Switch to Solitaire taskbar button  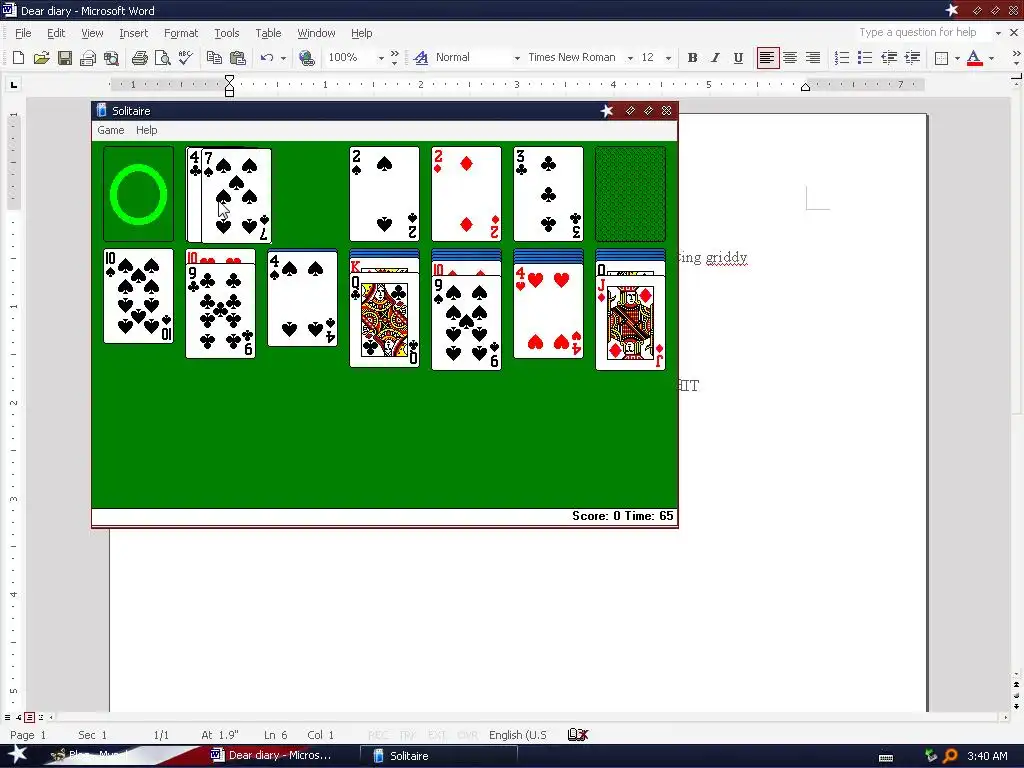click(x=438, y=756)
